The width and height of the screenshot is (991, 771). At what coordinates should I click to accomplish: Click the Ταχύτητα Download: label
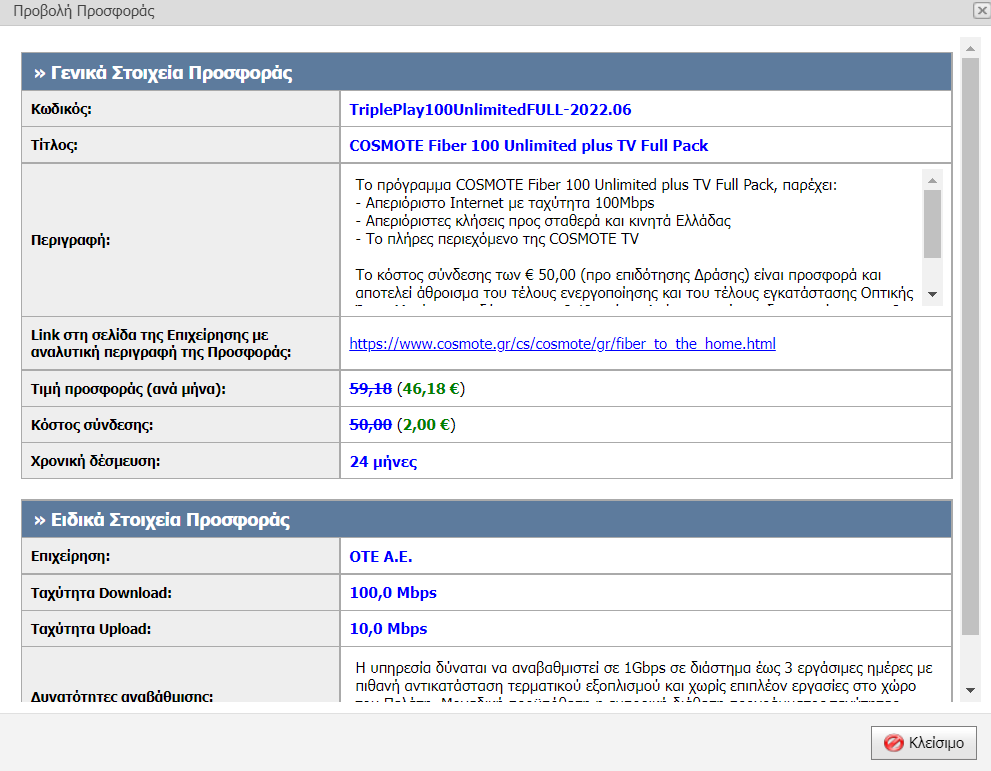(101, 593)
